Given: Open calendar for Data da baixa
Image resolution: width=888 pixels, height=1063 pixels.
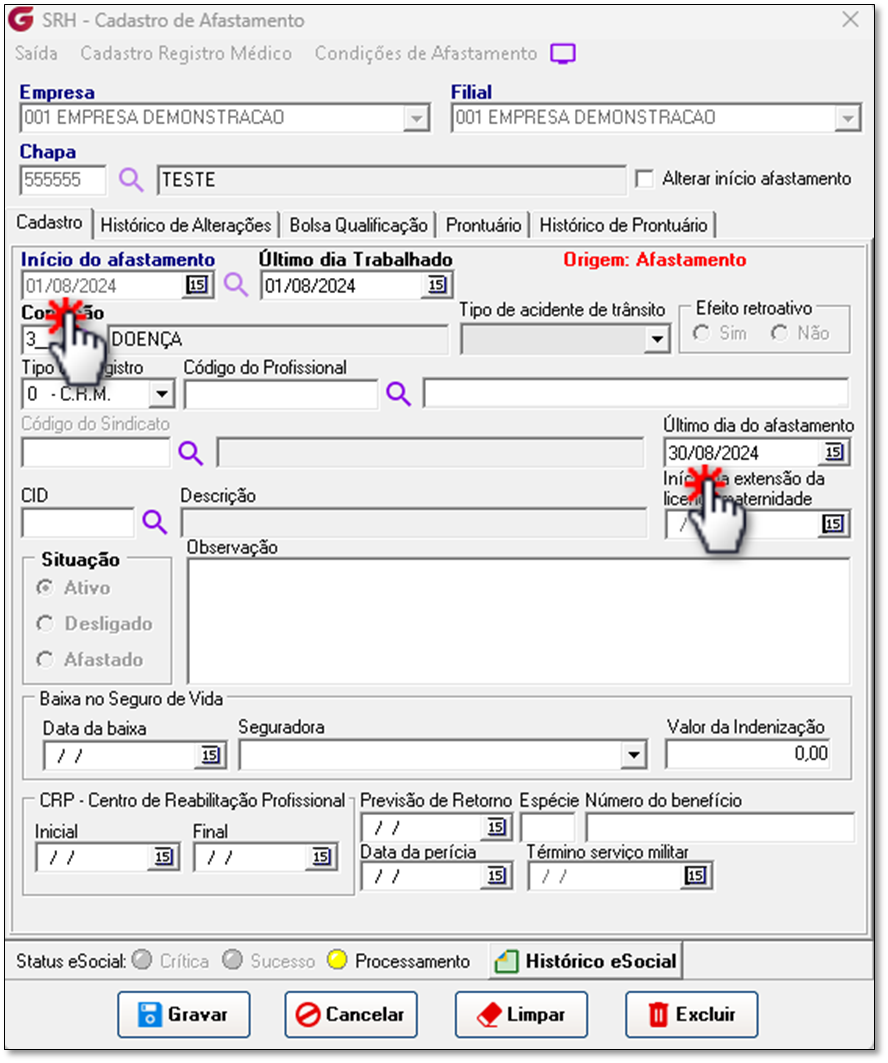Looking at the screenshot, I should click(210, 755).
